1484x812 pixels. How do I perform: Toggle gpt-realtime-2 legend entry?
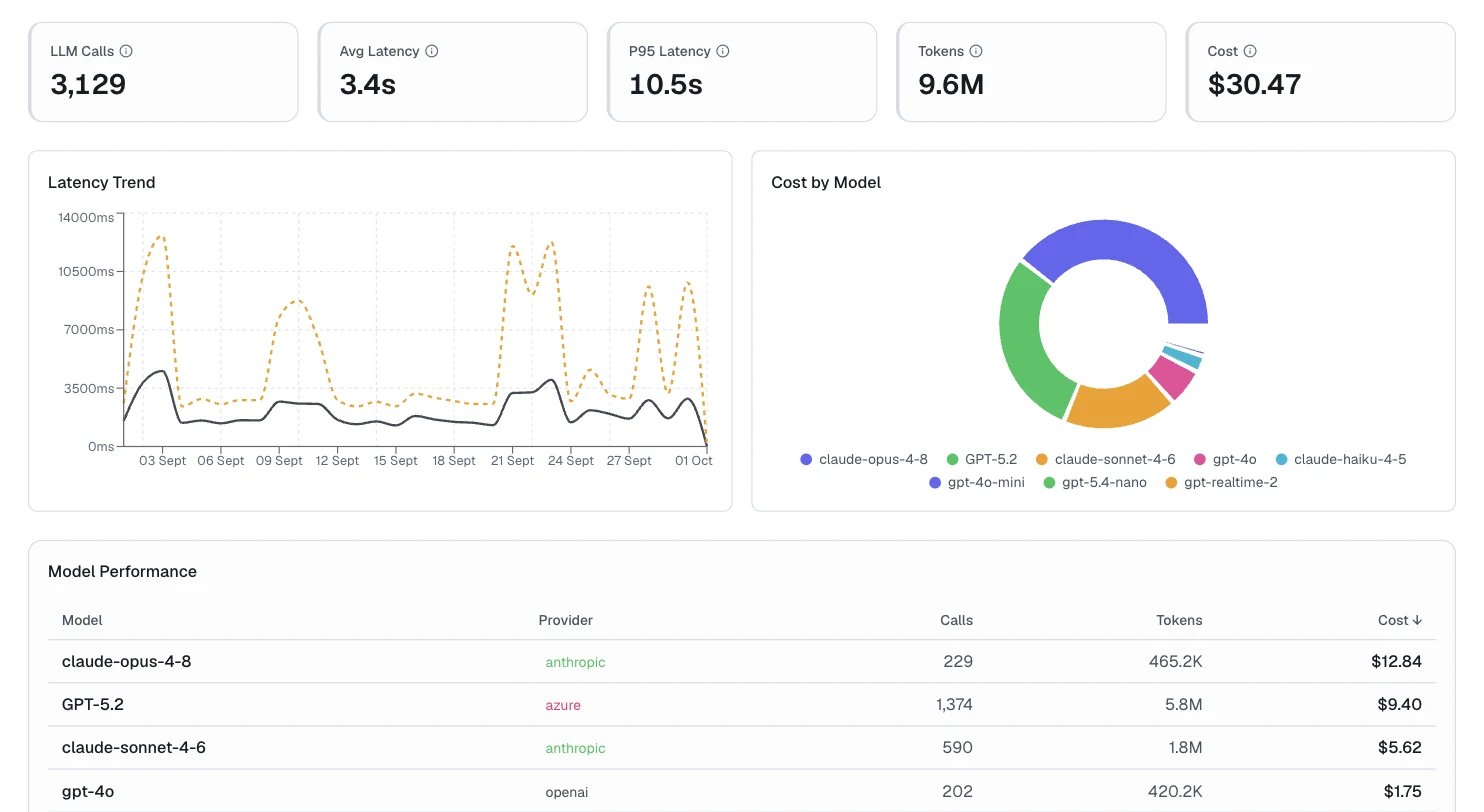pos(1221,482)
